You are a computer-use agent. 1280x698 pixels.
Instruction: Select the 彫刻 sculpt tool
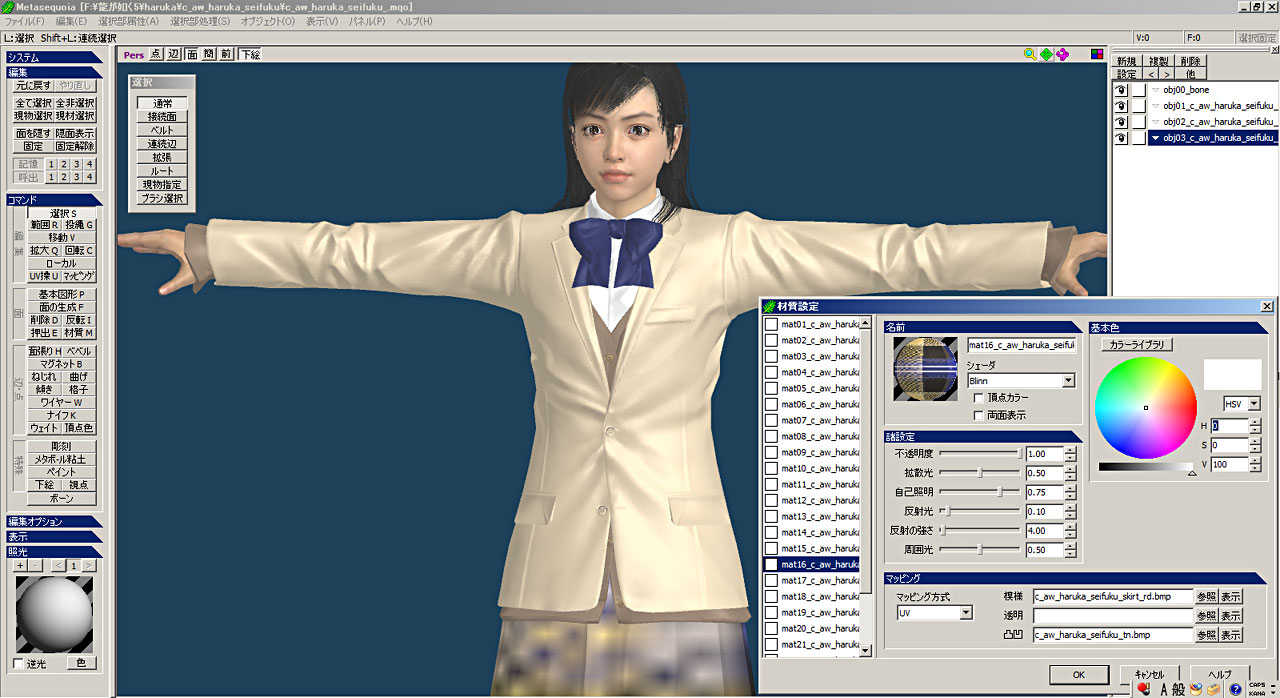click(x=61, y=446)
